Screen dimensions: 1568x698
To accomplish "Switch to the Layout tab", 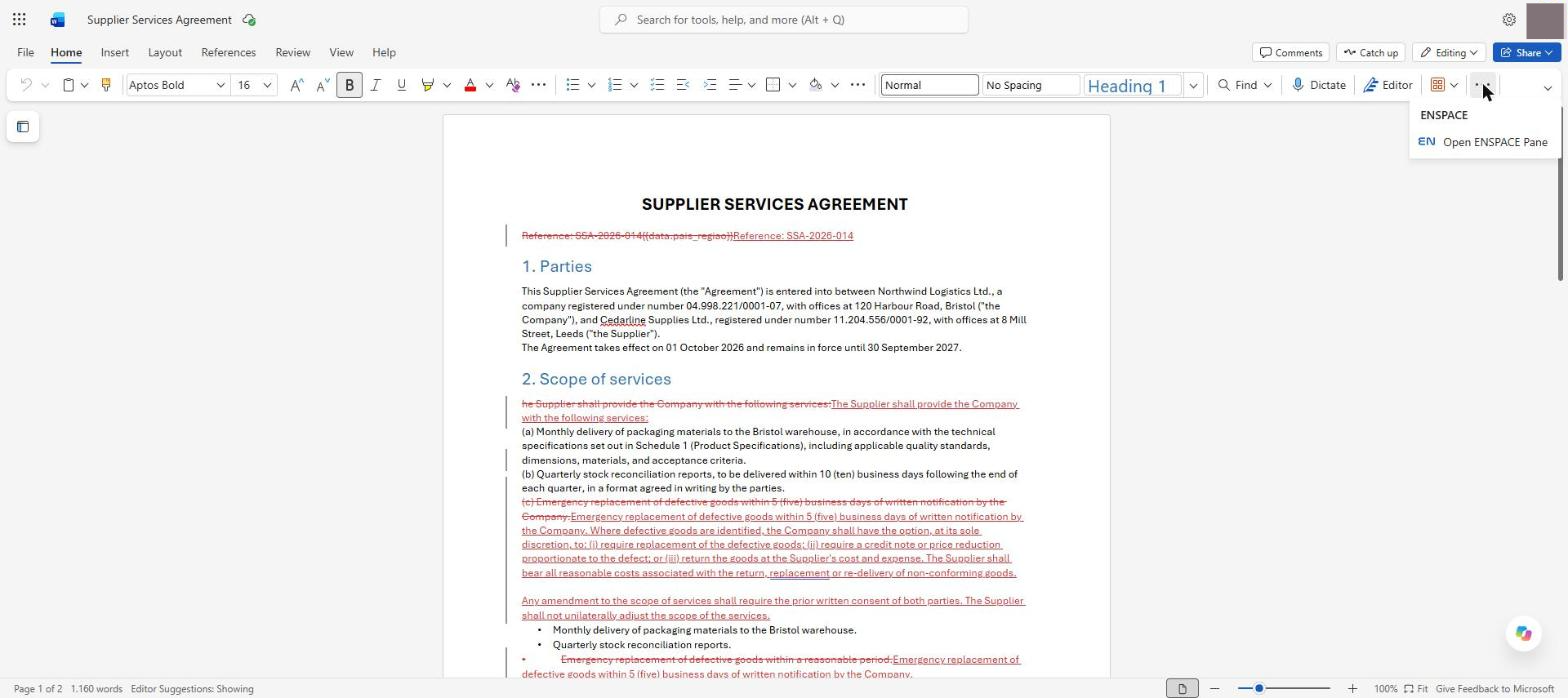I will coord(165,52).
